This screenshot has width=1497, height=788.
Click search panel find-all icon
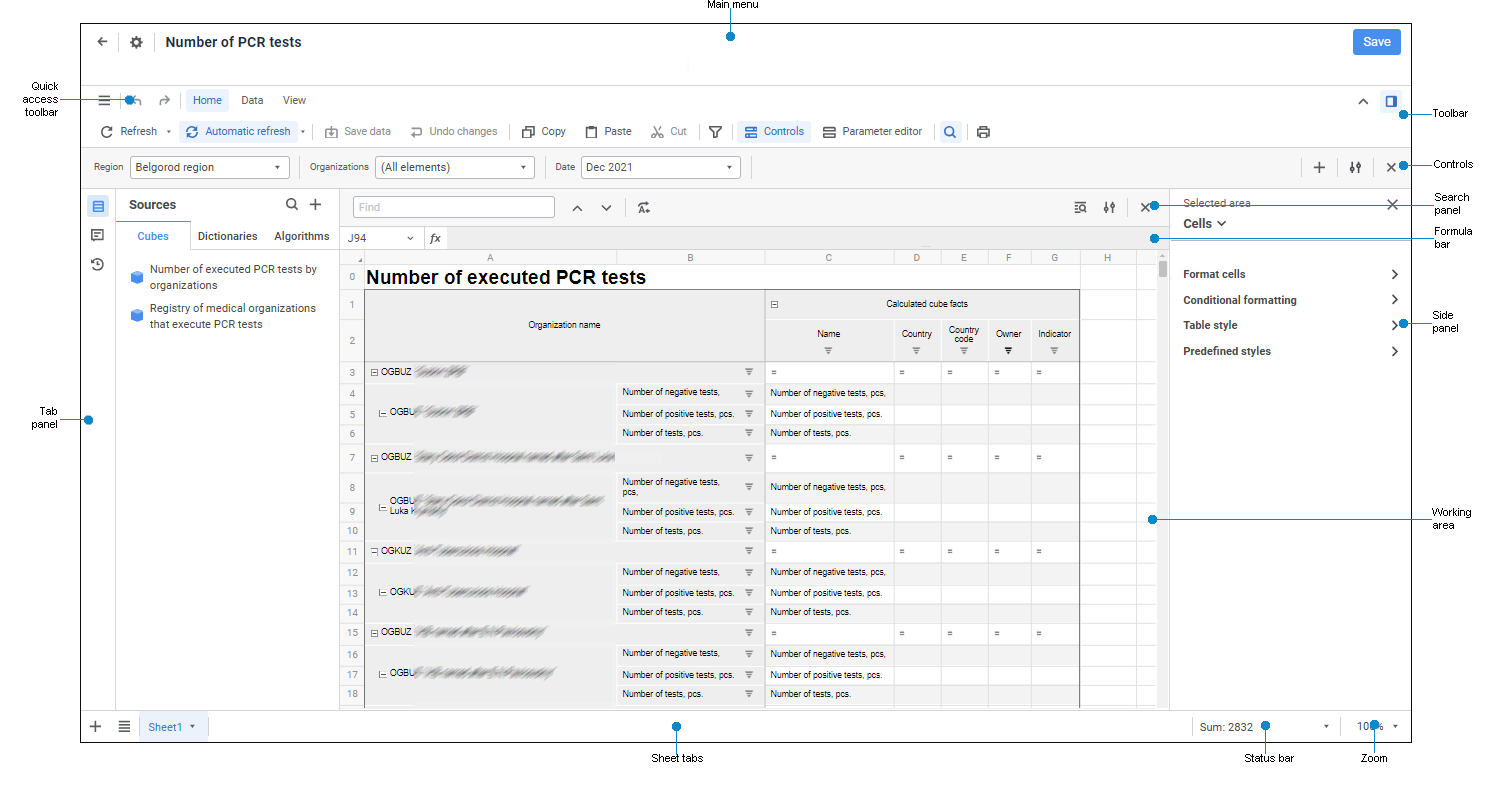coord(1080,208)
